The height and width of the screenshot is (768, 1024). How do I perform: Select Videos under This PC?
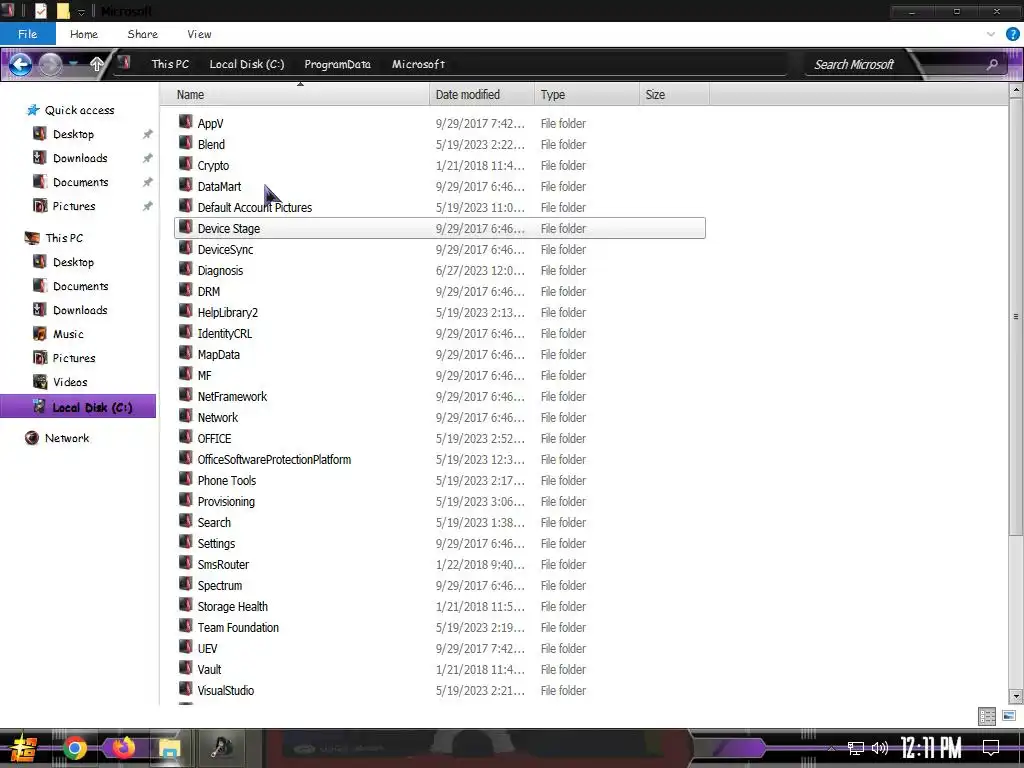(70, 382)
